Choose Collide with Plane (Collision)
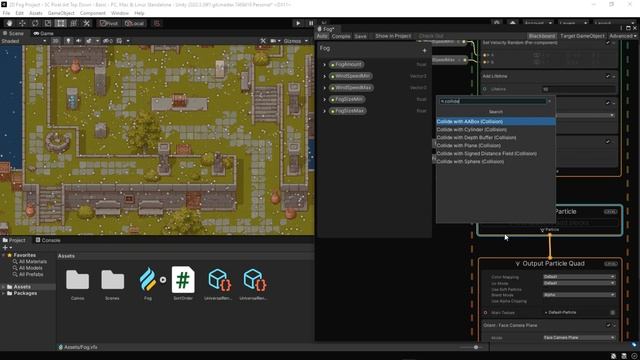This screenshot has width=640, height=360. (x=496, y=145)
